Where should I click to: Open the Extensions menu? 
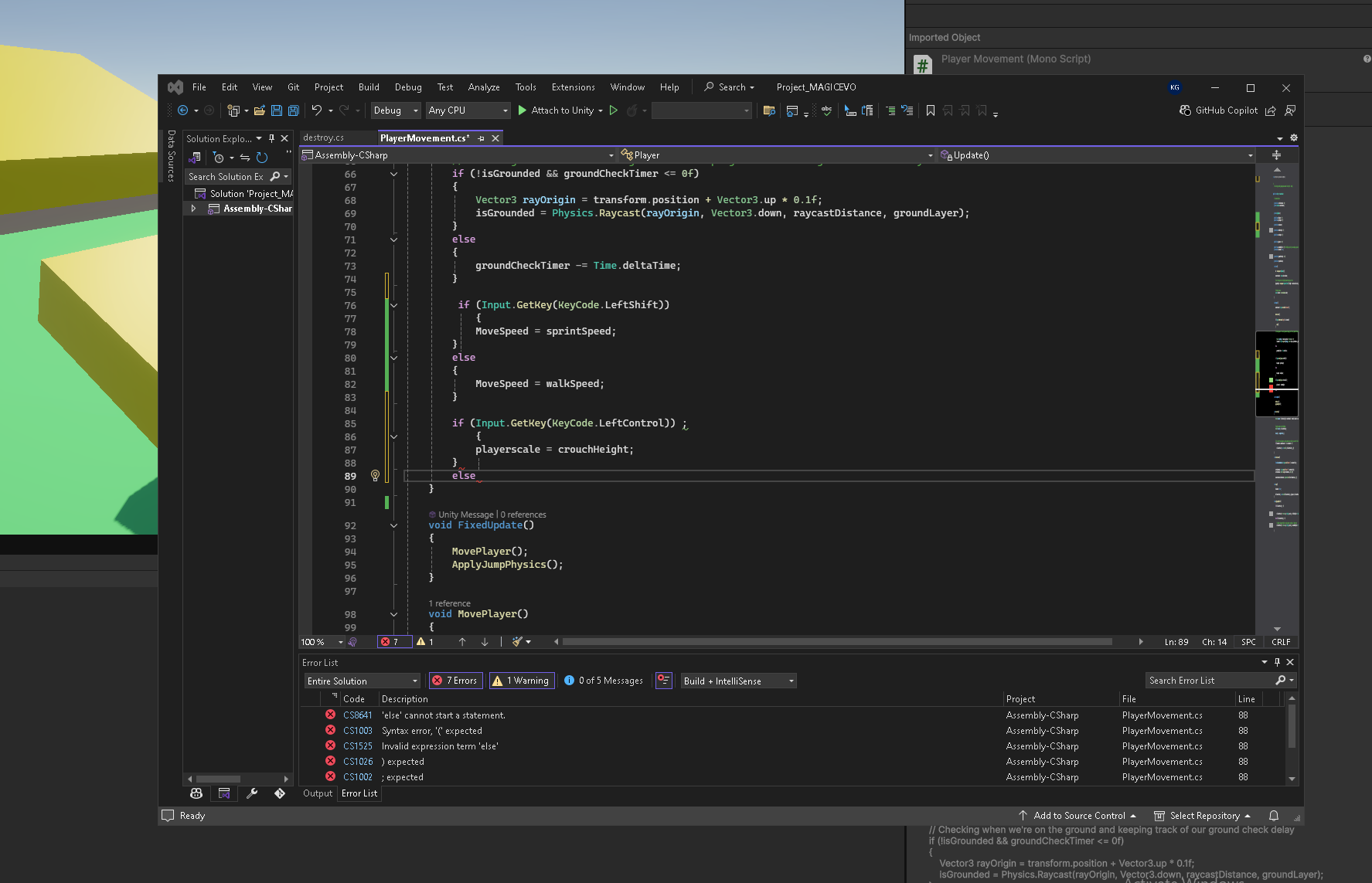click(573, 87)
